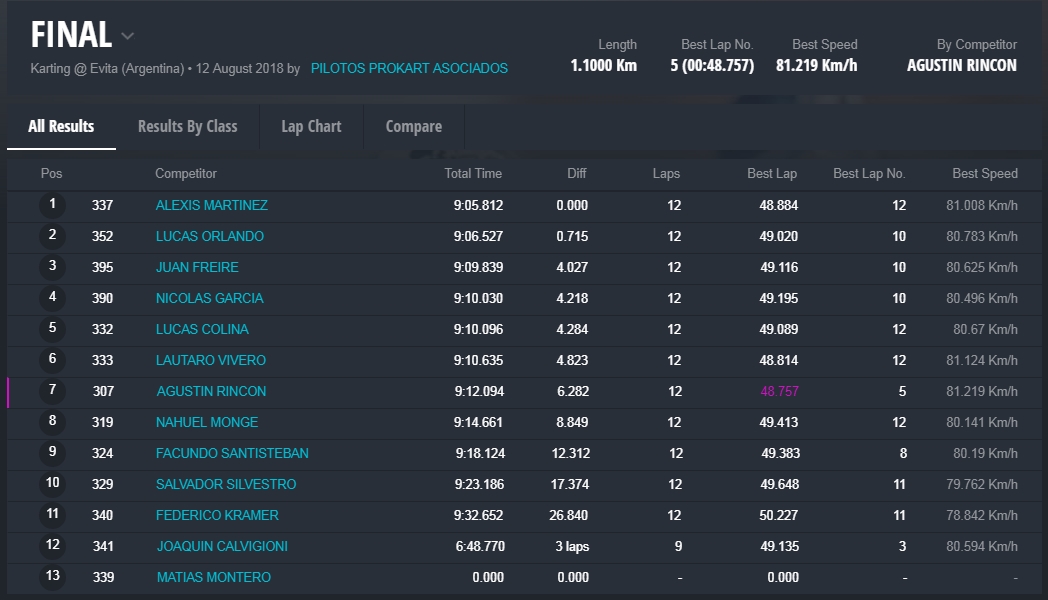This screenshot has height=600, width=1048.
Task: Click FACUNDO SANTISTEBAN entry
Action: tap(232, 454)
